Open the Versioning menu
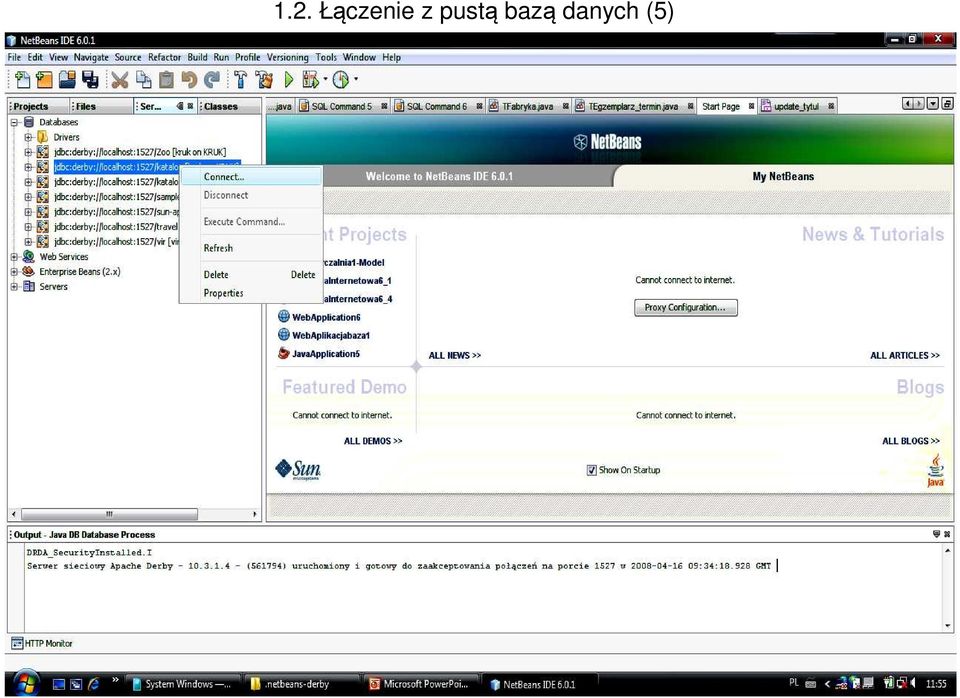The height and width of the screenshot is (698, 960). 288,58
